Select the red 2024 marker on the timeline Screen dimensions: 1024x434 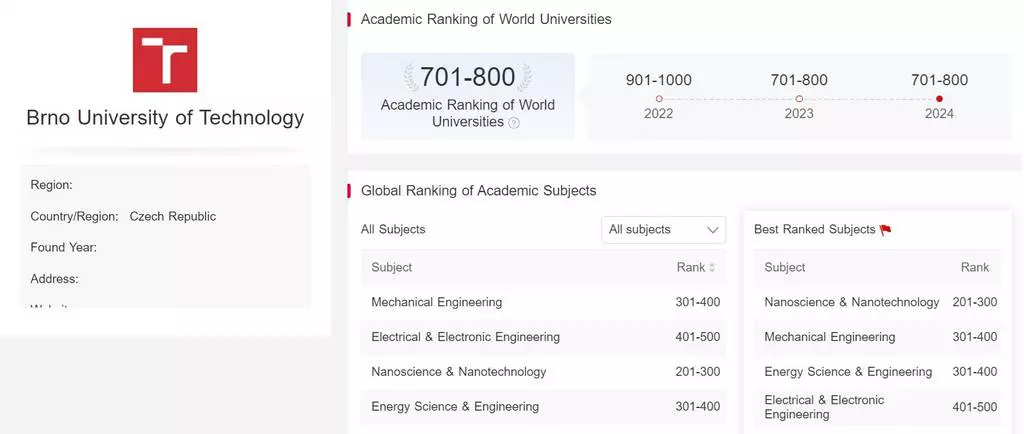tap(939, 99)
